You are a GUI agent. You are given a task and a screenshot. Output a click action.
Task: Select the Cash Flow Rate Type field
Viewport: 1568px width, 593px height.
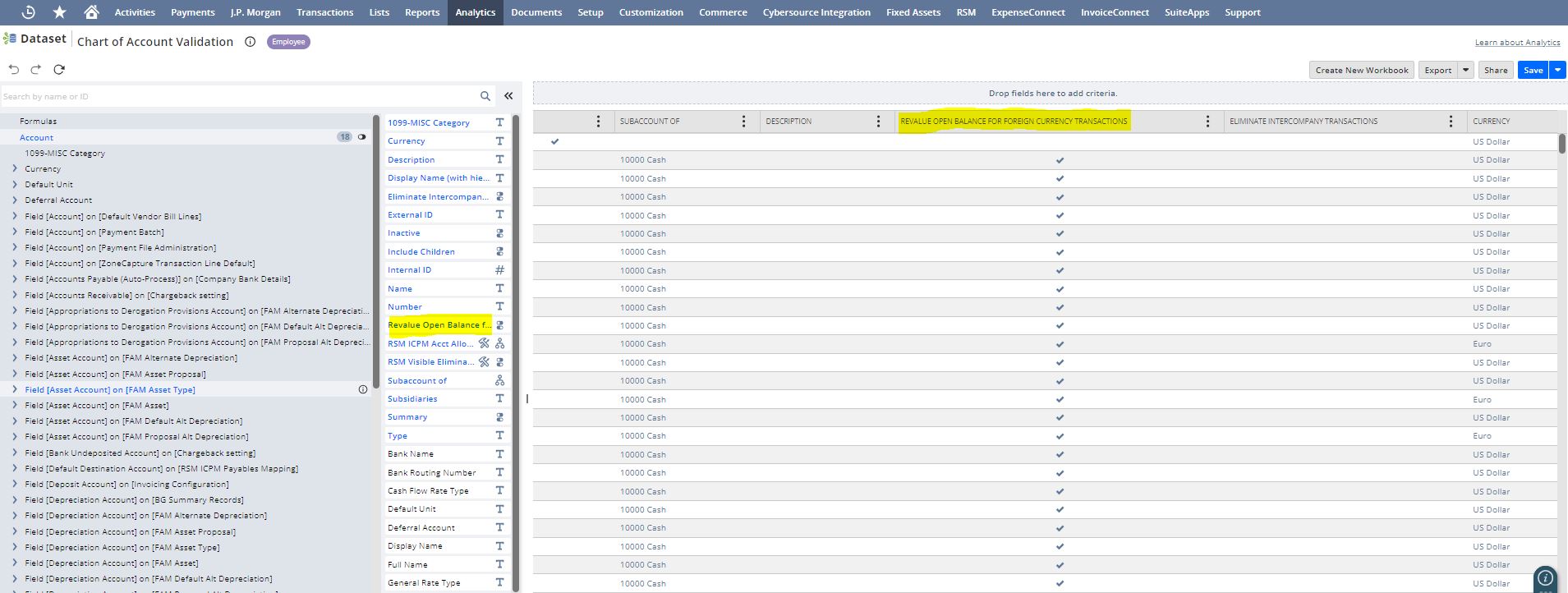coord(428,490)
